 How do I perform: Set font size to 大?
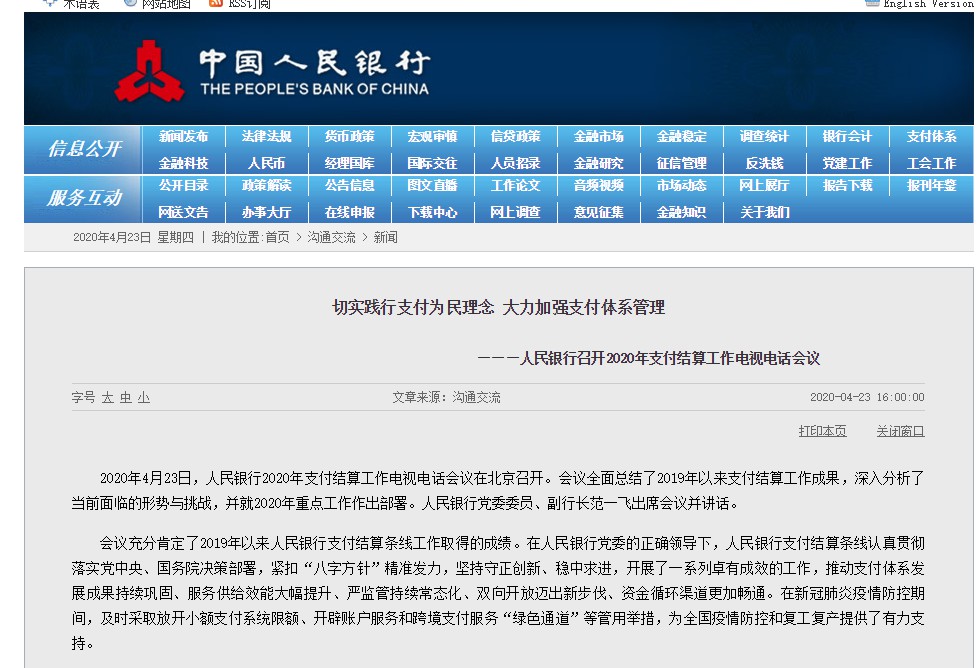click(x=108, y=397)
